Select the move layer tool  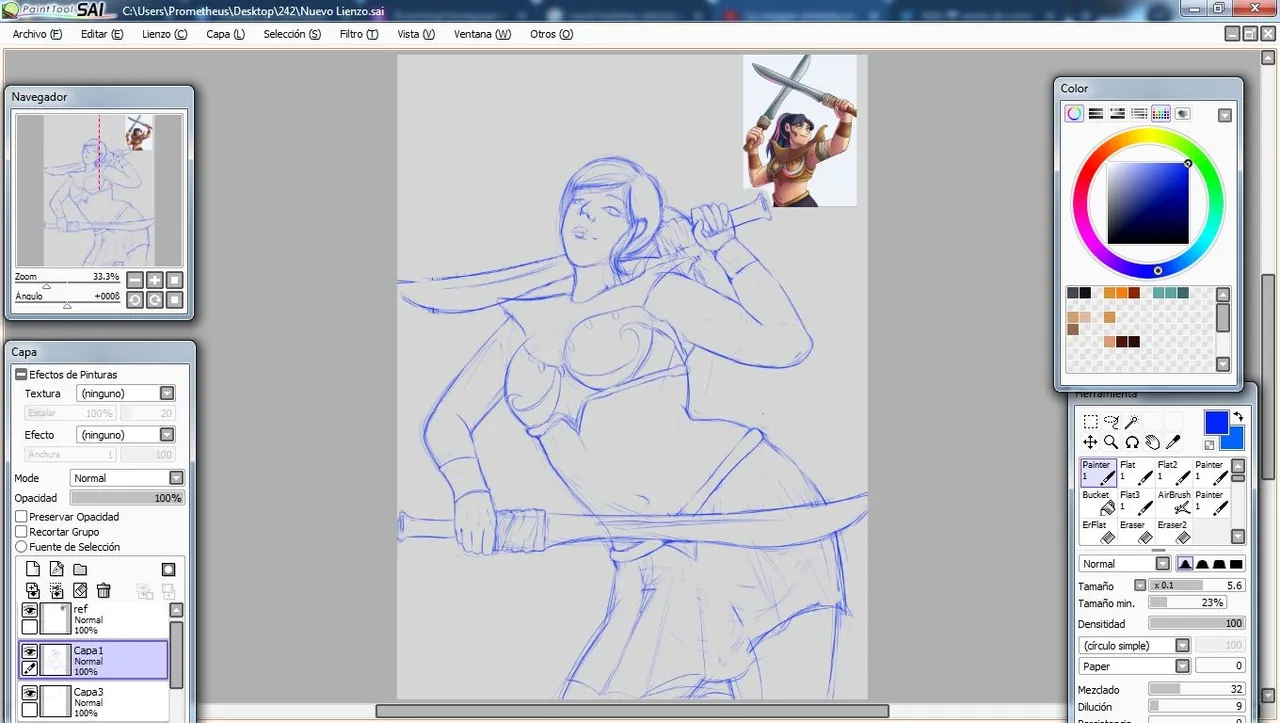pos(1091,442)
